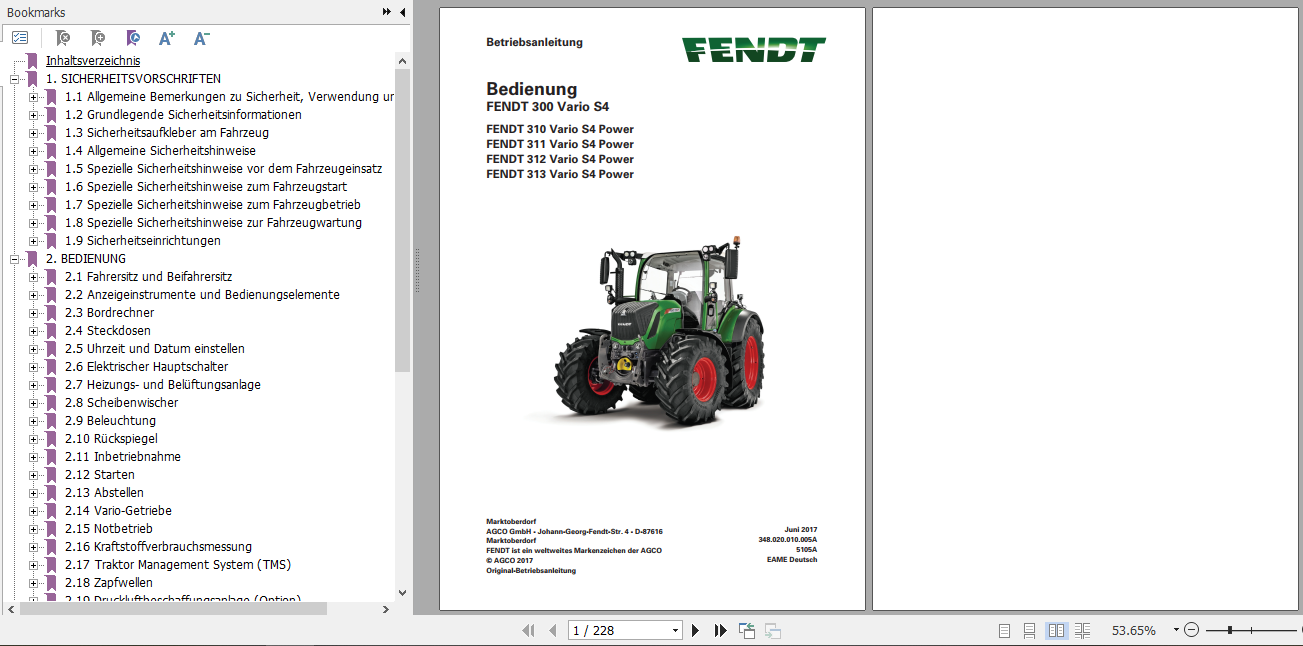Click the double-arrow icon in Bookmarks header
This screenshot has width=1303, height=646.
387,12
